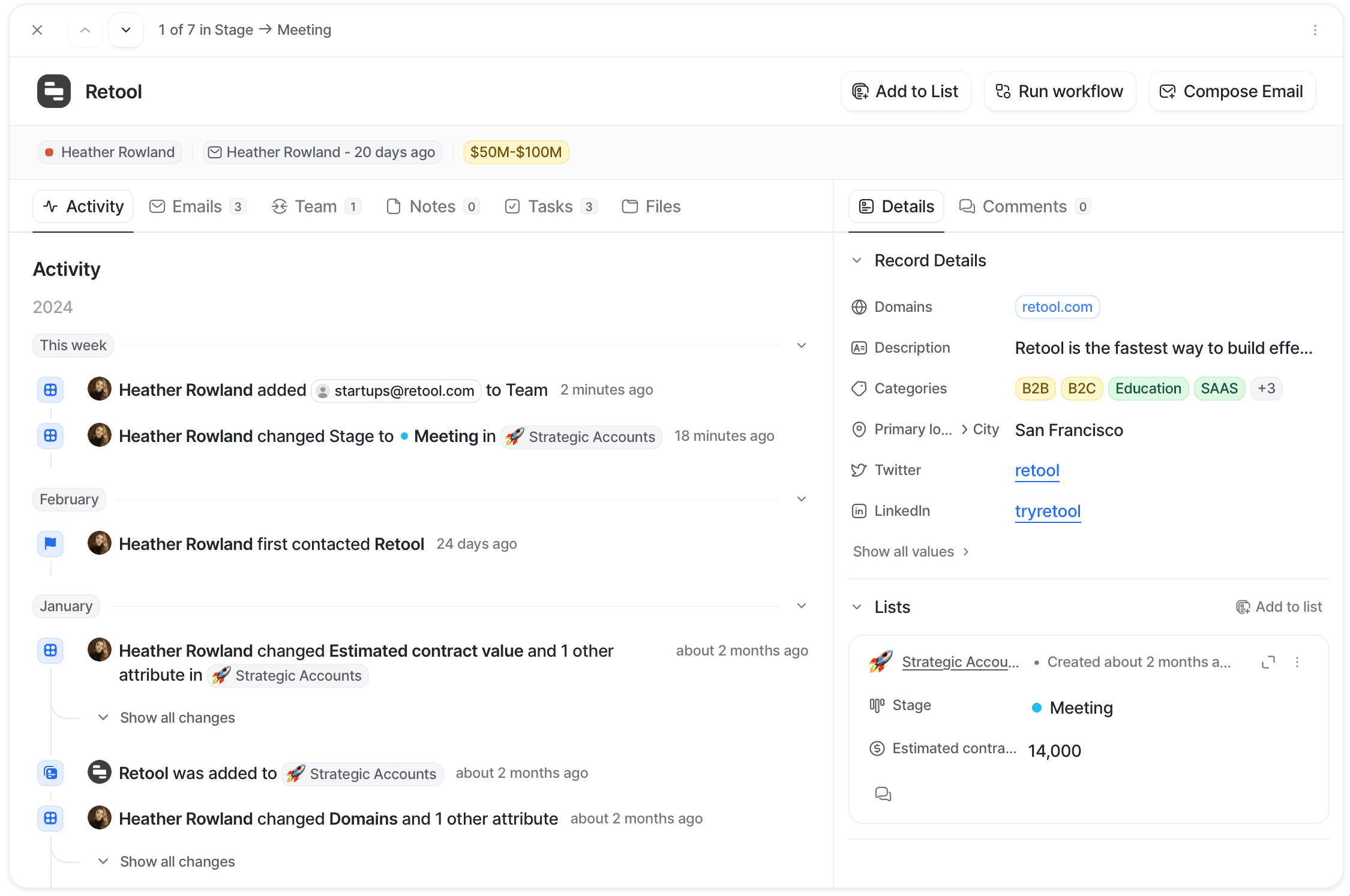Collapse the February activity group
The height and width of the screenshot is (896, 1350).
tap(801, 499)
